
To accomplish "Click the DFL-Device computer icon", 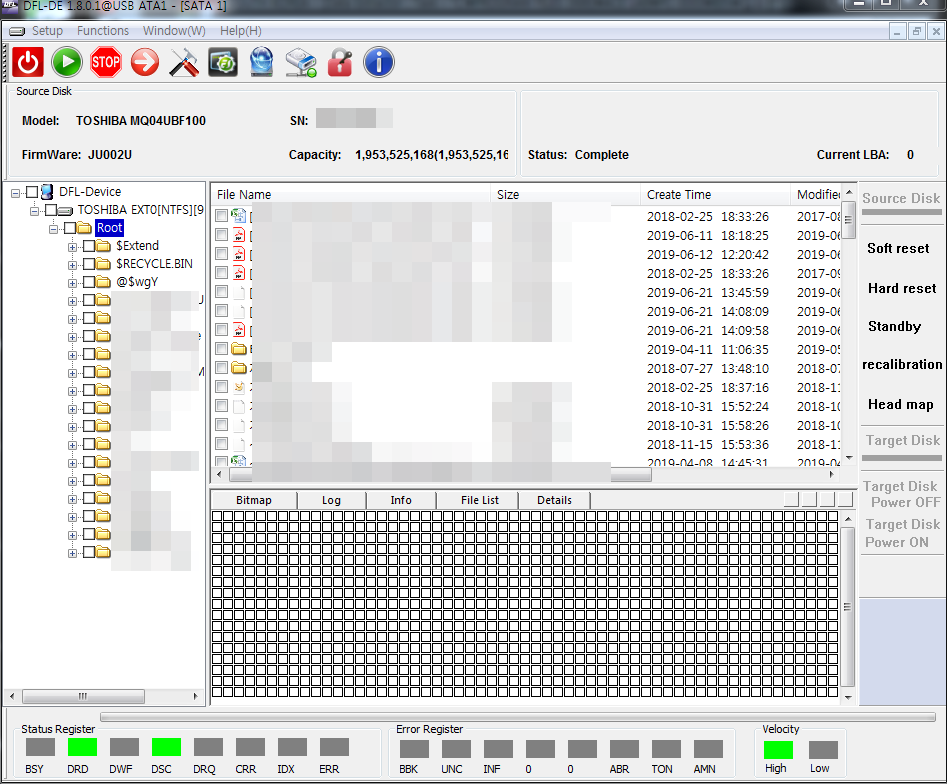I will coord(47,192).
